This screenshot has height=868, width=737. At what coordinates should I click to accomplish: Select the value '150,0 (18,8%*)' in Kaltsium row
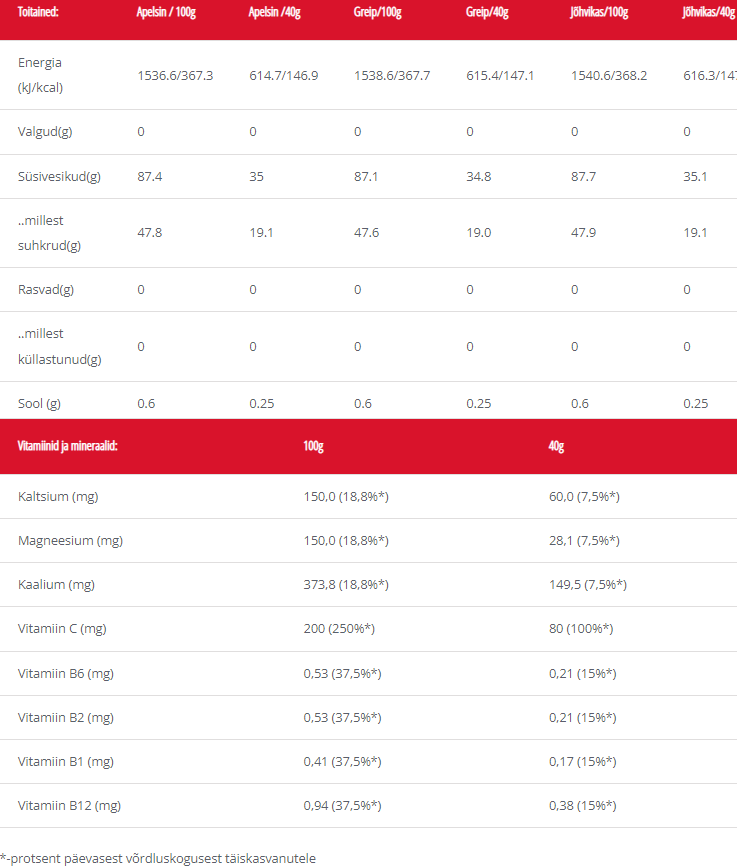pos(346,497)
